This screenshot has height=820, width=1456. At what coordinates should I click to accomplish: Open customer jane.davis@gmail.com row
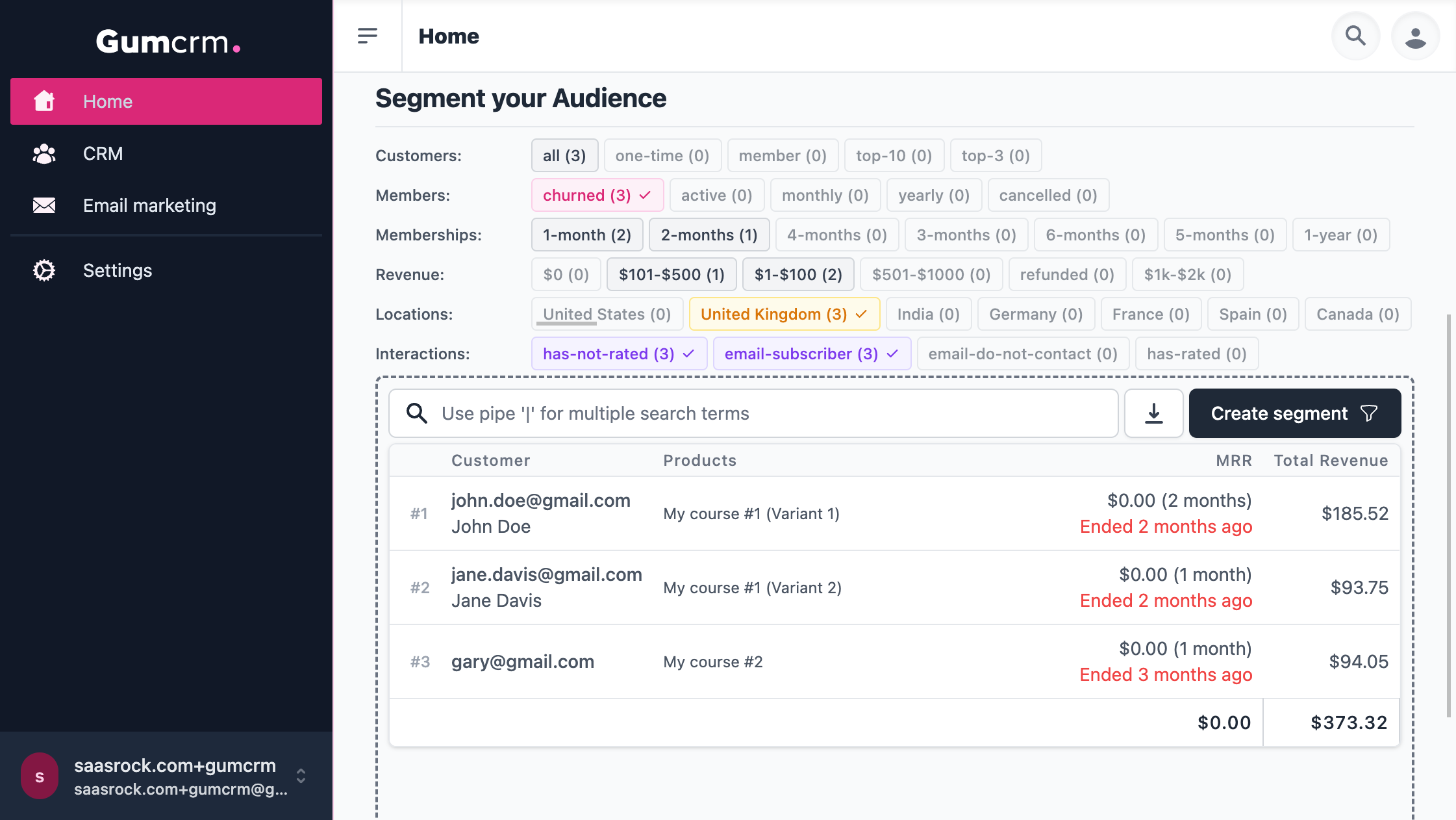point(894,587)
